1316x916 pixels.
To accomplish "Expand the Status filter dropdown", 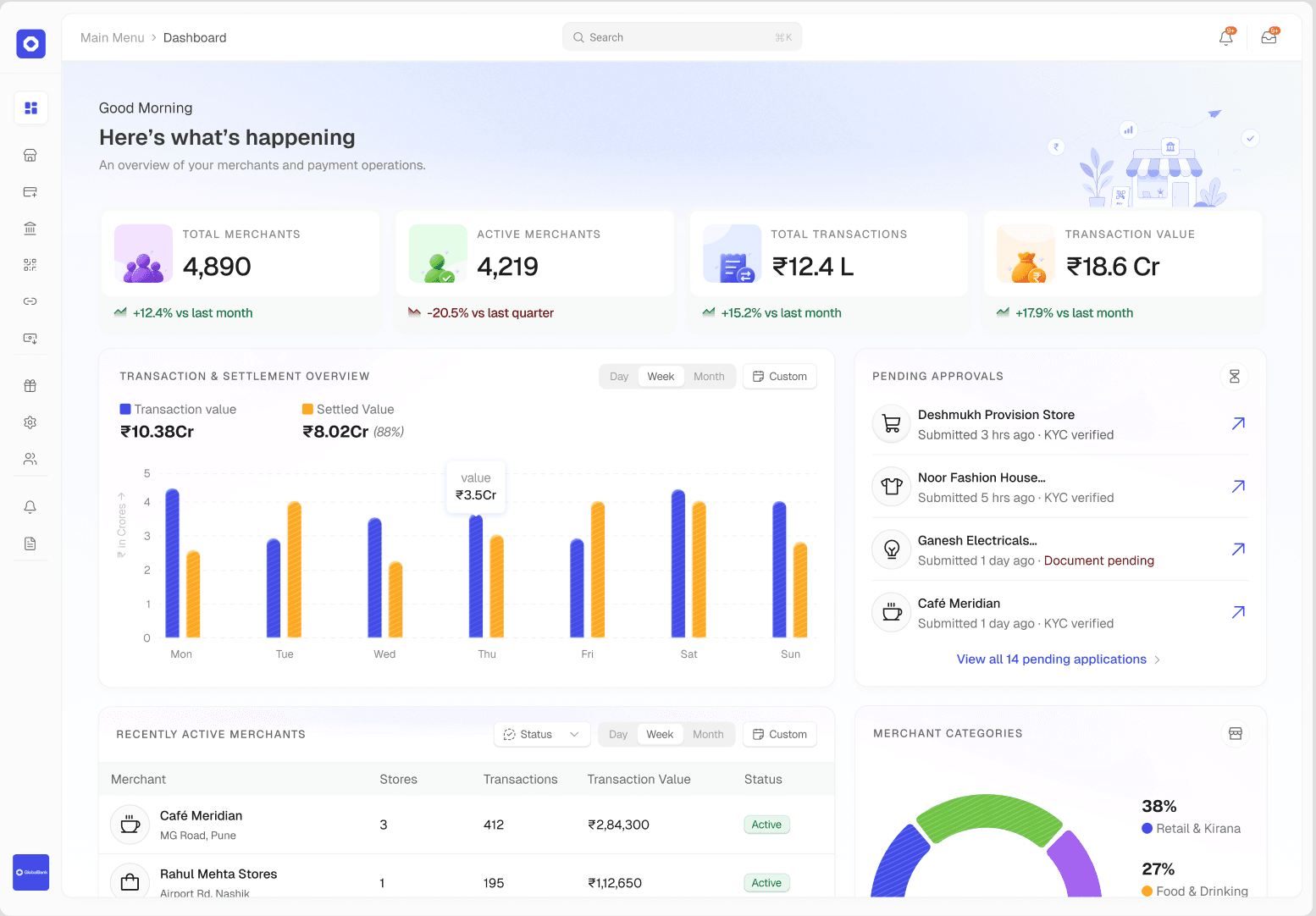I will click(542, 735).
